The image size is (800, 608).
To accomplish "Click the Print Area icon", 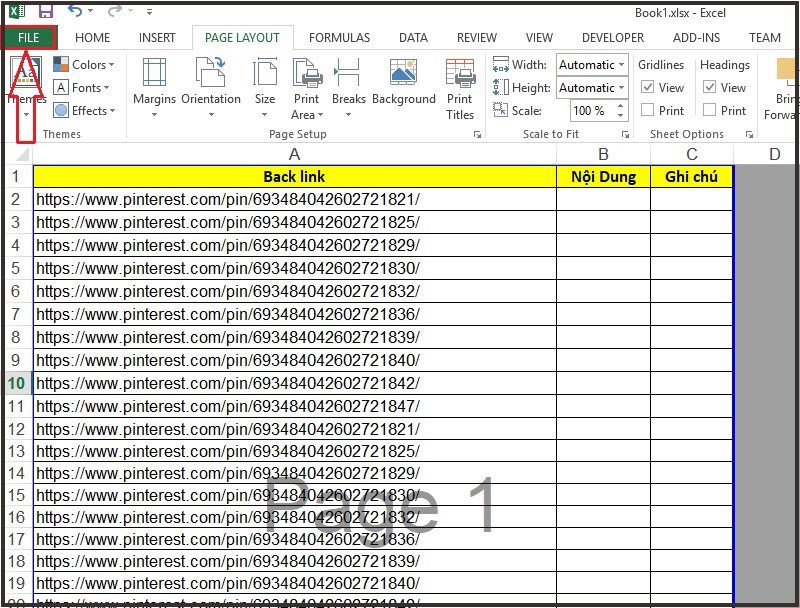I will coord(307,71).
